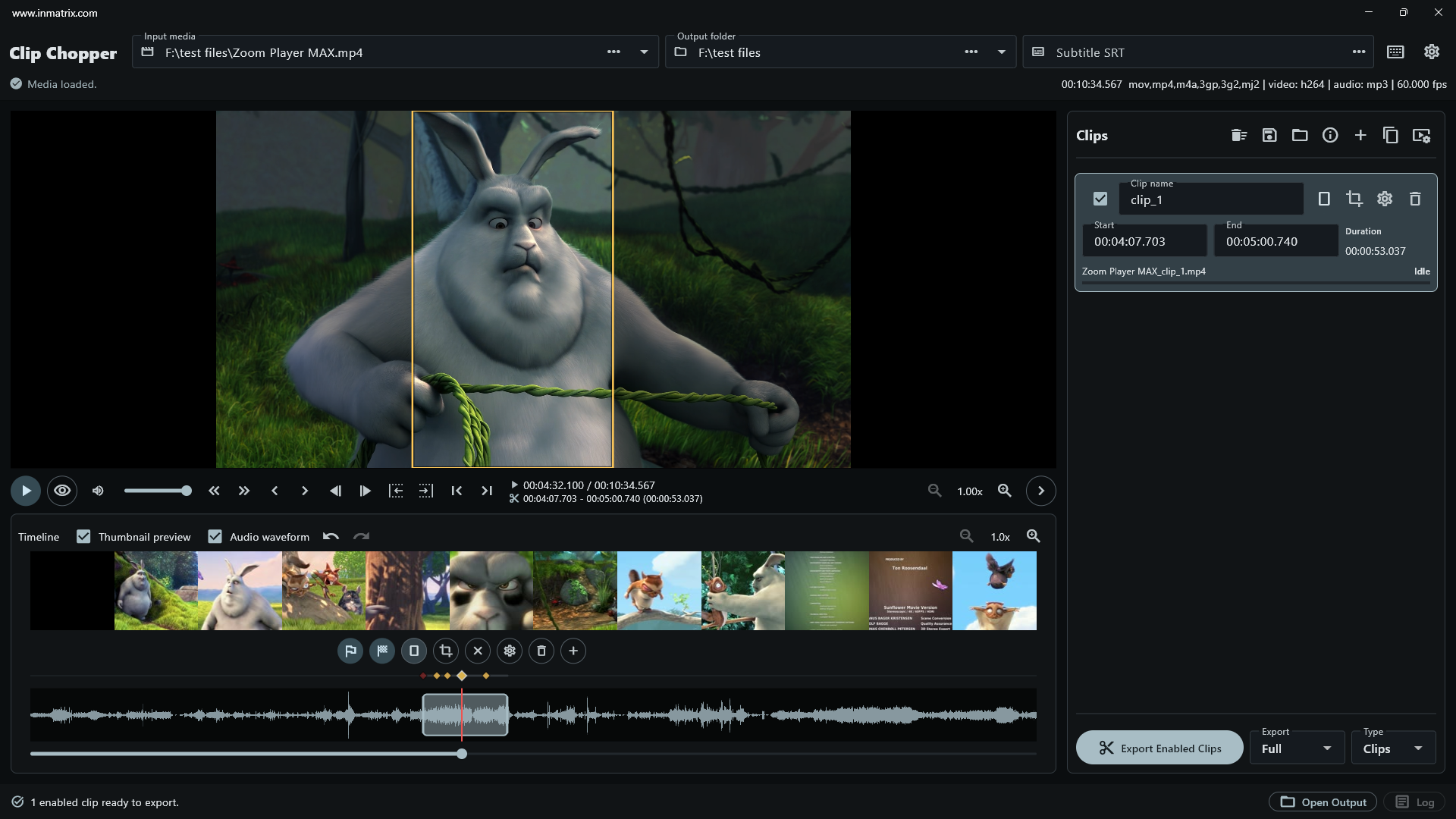Open the Export Full dropdown
Image resolution: width=1456 pixels, height=819 pixels.
(x=1297, y=748)
